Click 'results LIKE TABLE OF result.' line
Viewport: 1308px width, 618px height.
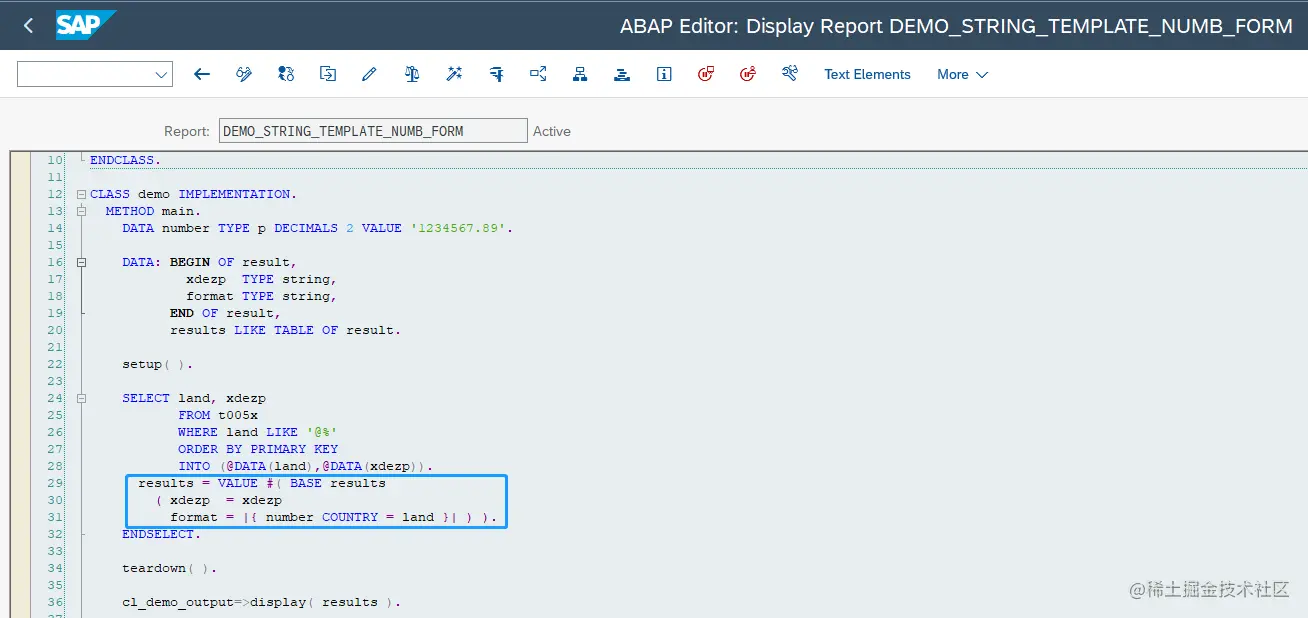(x=285, y=330)
